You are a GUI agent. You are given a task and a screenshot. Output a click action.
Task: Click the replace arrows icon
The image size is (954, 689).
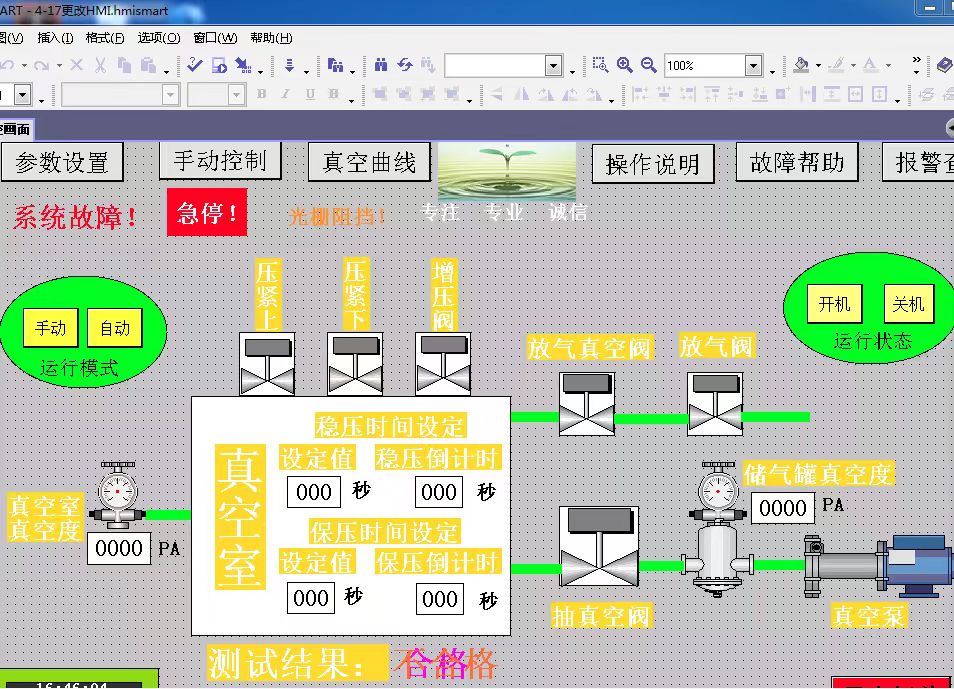pos(405,65)
